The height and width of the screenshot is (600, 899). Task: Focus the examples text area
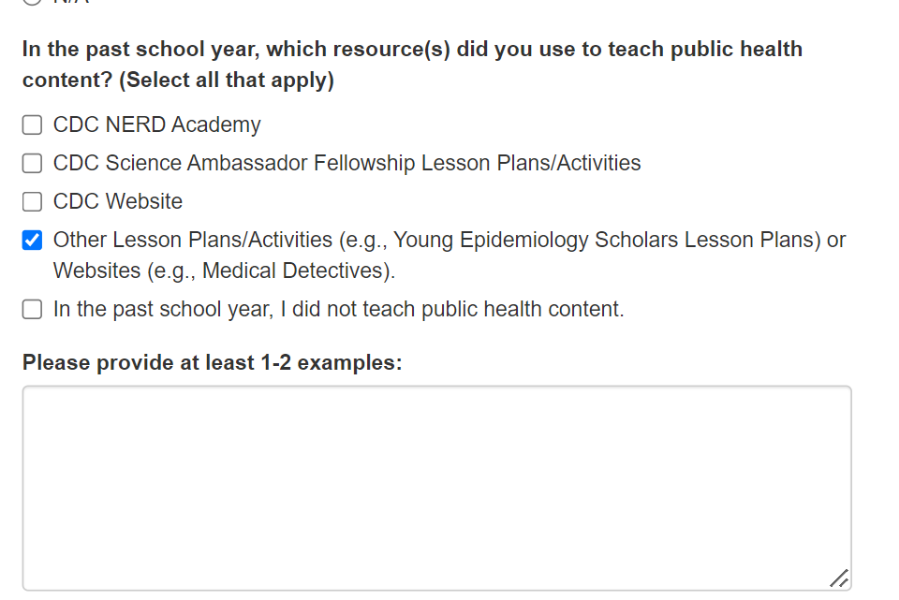(x=436, y=487)
